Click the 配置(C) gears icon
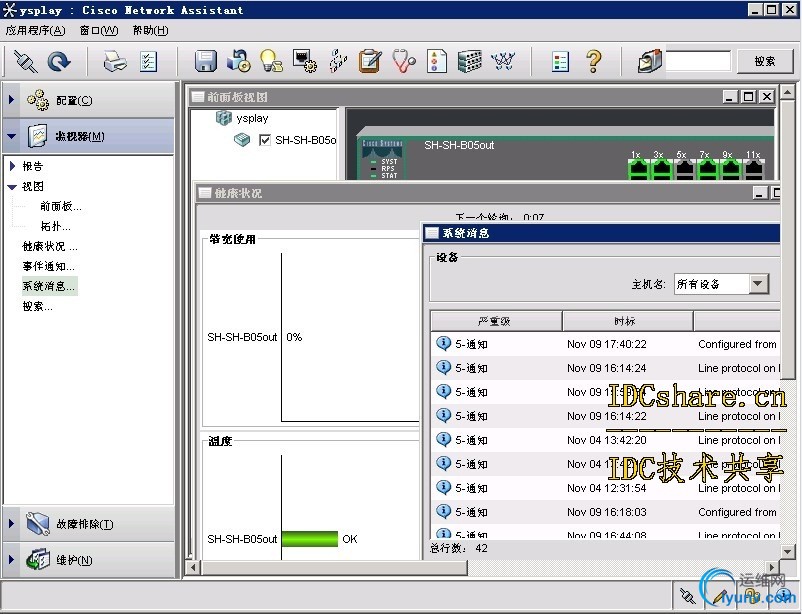The height and width of the screenshot is (614, 802). [38, 100]
